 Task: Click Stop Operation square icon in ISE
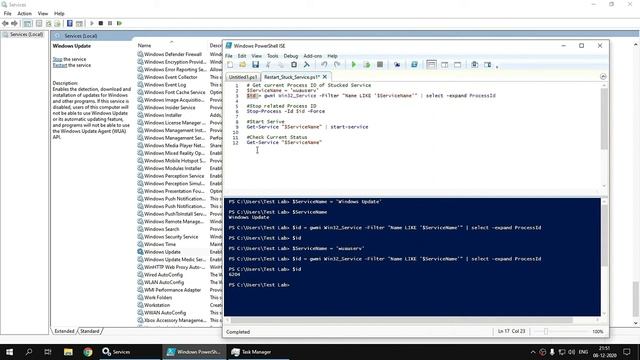pos(380,64)
